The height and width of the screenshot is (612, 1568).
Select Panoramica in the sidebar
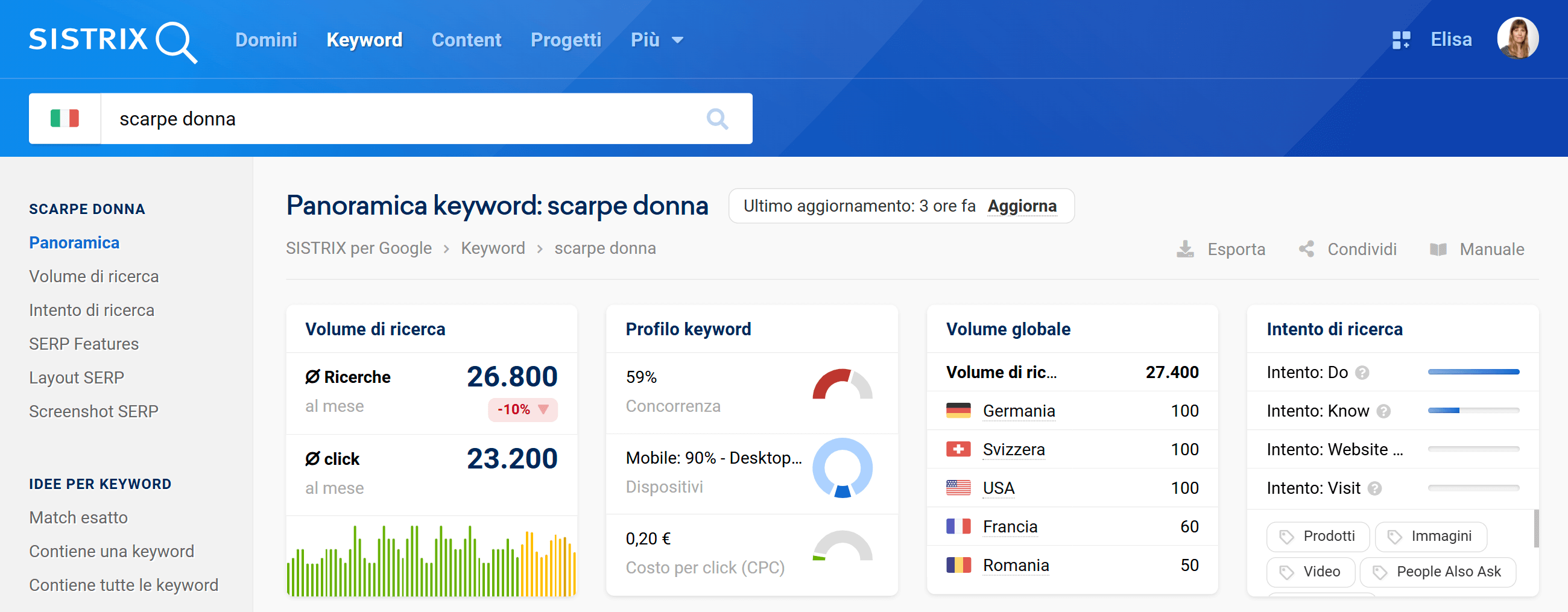74,243
